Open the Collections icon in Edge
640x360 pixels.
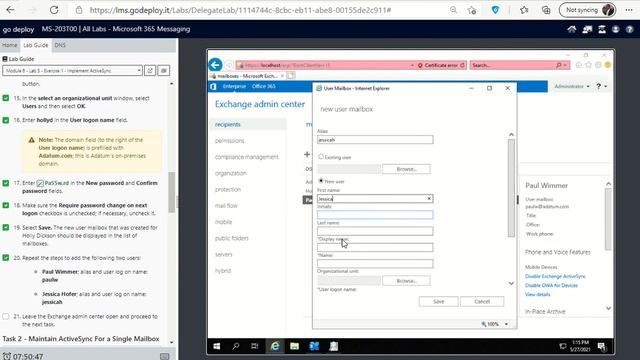546,10
